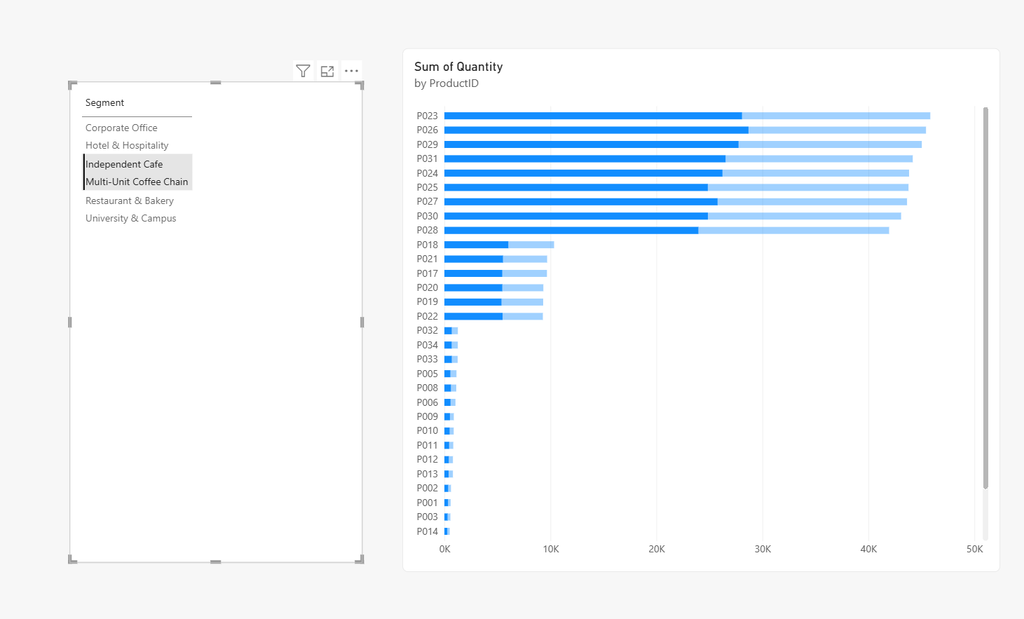1024x619 pixels.
Task: Click the P008 product label
Action: [x=427, y=388]
